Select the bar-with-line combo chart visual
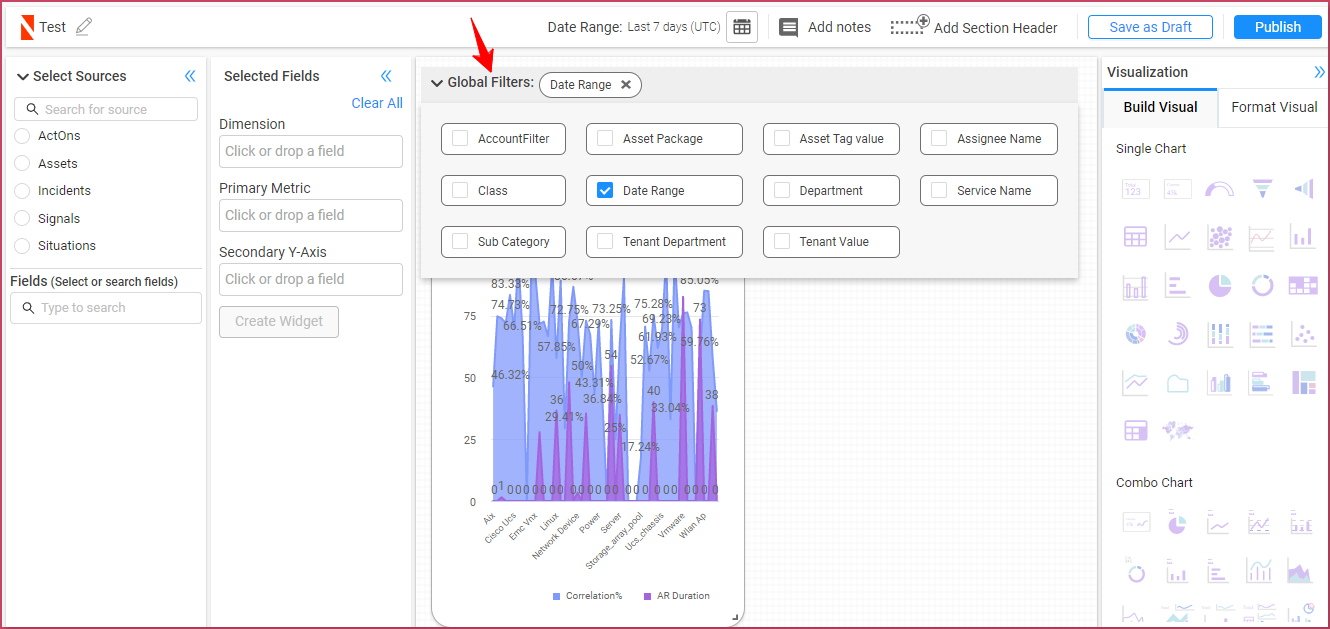The image size is (1330, 629). tap(1260, 572)
